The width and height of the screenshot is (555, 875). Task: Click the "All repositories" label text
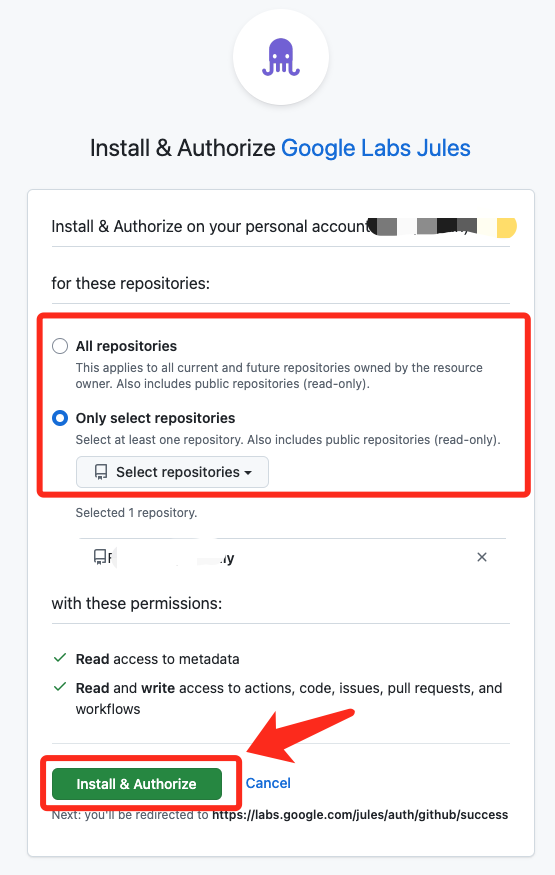[127, 346]
